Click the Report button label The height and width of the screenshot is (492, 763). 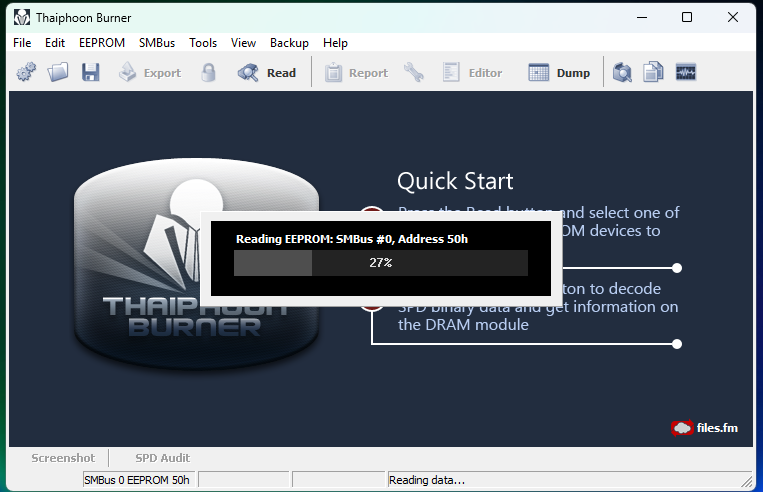click(368, 73)
